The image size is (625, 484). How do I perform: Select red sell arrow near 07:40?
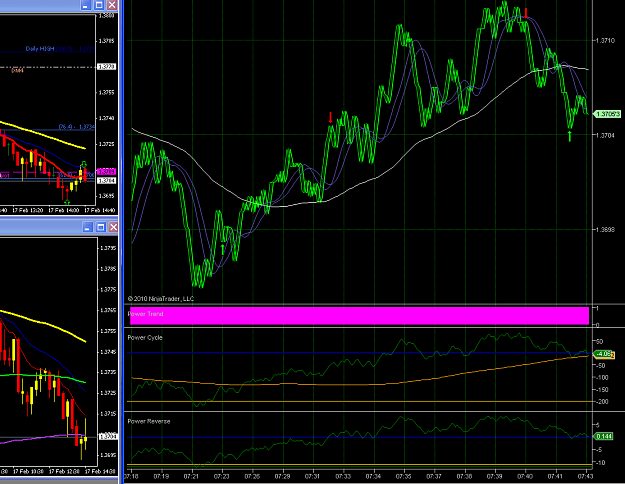(x=526, y=13)
